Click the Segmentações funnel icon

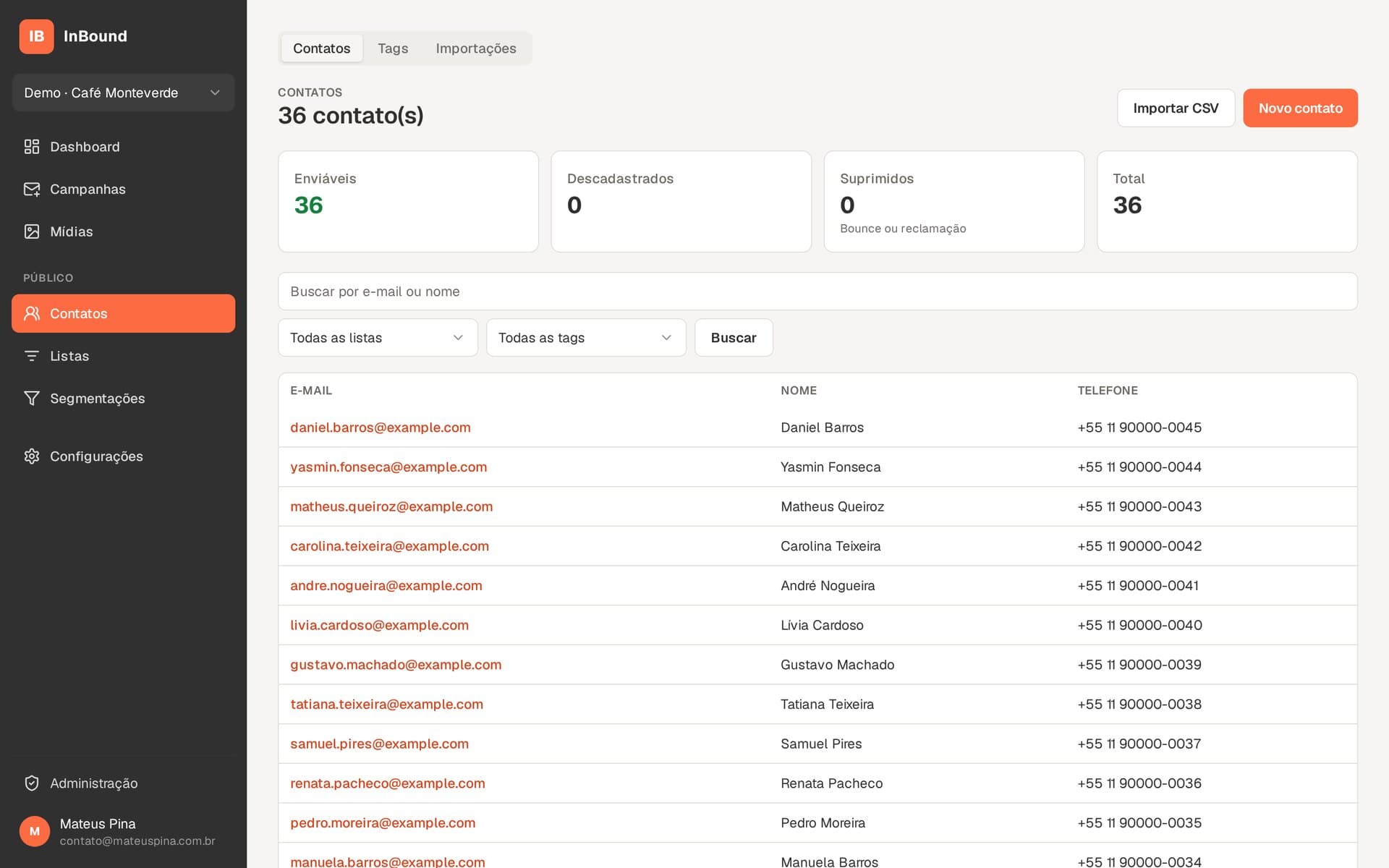point(32,399)
